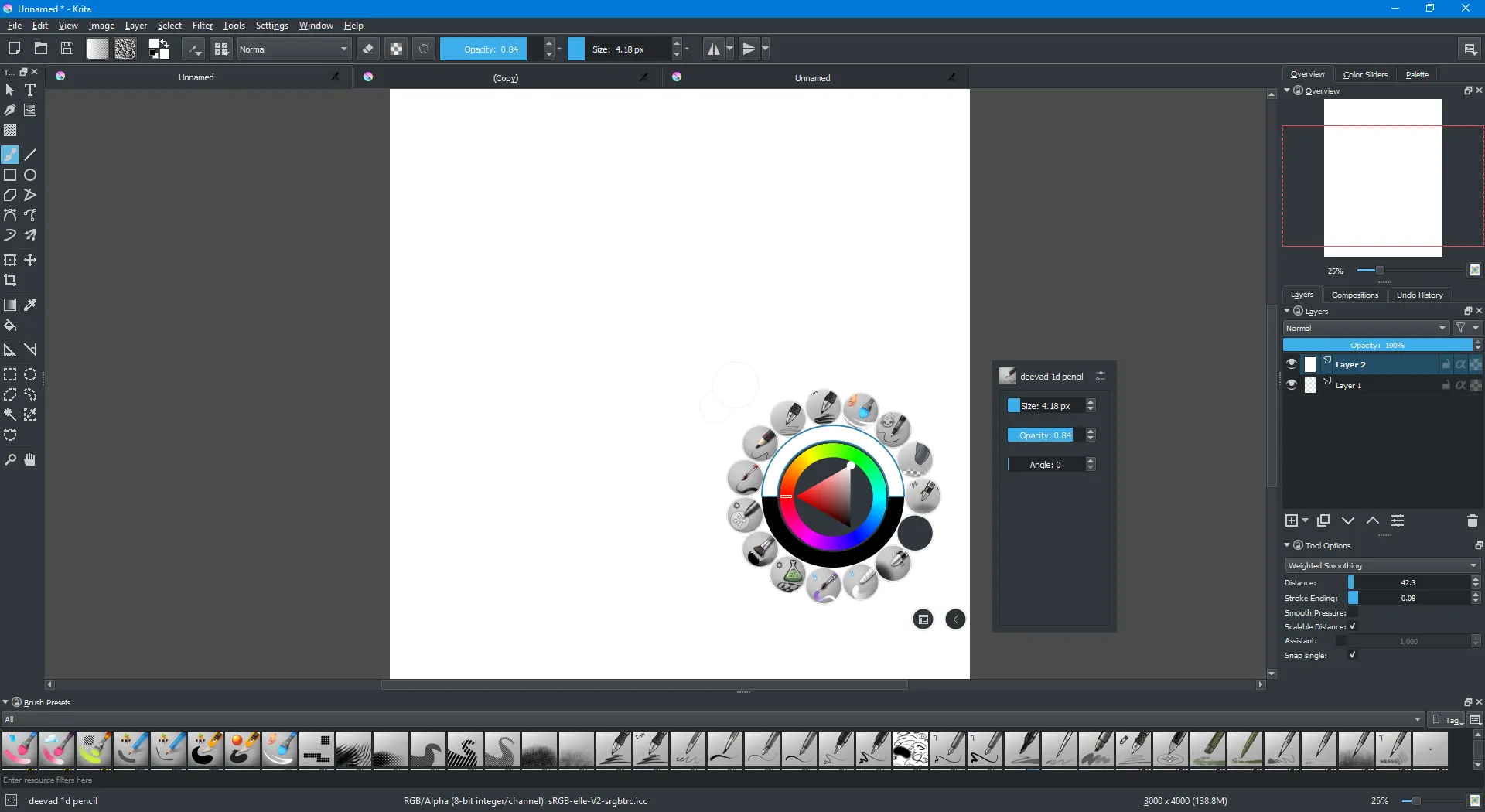
Task: Switch to the Undo History tab
Action: pos(1421,295)
